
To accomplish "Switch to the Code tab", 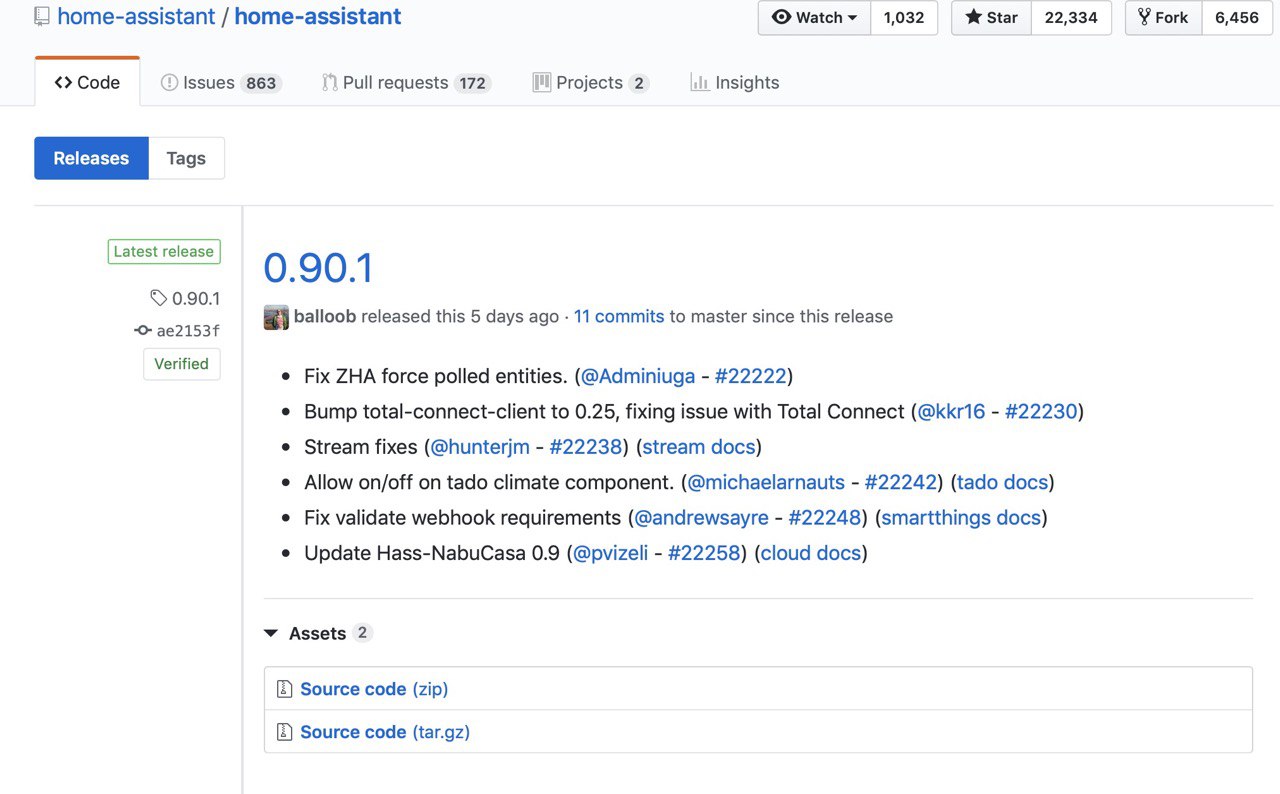I will click(87, 83).
